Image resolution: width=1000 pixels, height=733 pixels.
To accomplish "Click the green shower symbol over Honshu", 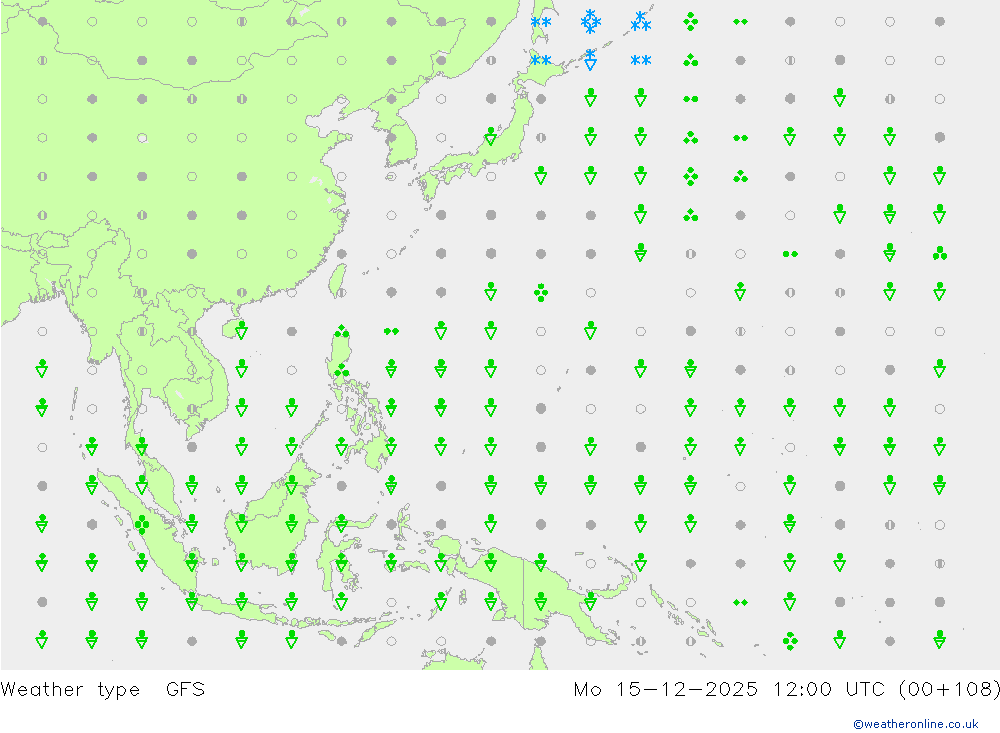I will point(490,137).
